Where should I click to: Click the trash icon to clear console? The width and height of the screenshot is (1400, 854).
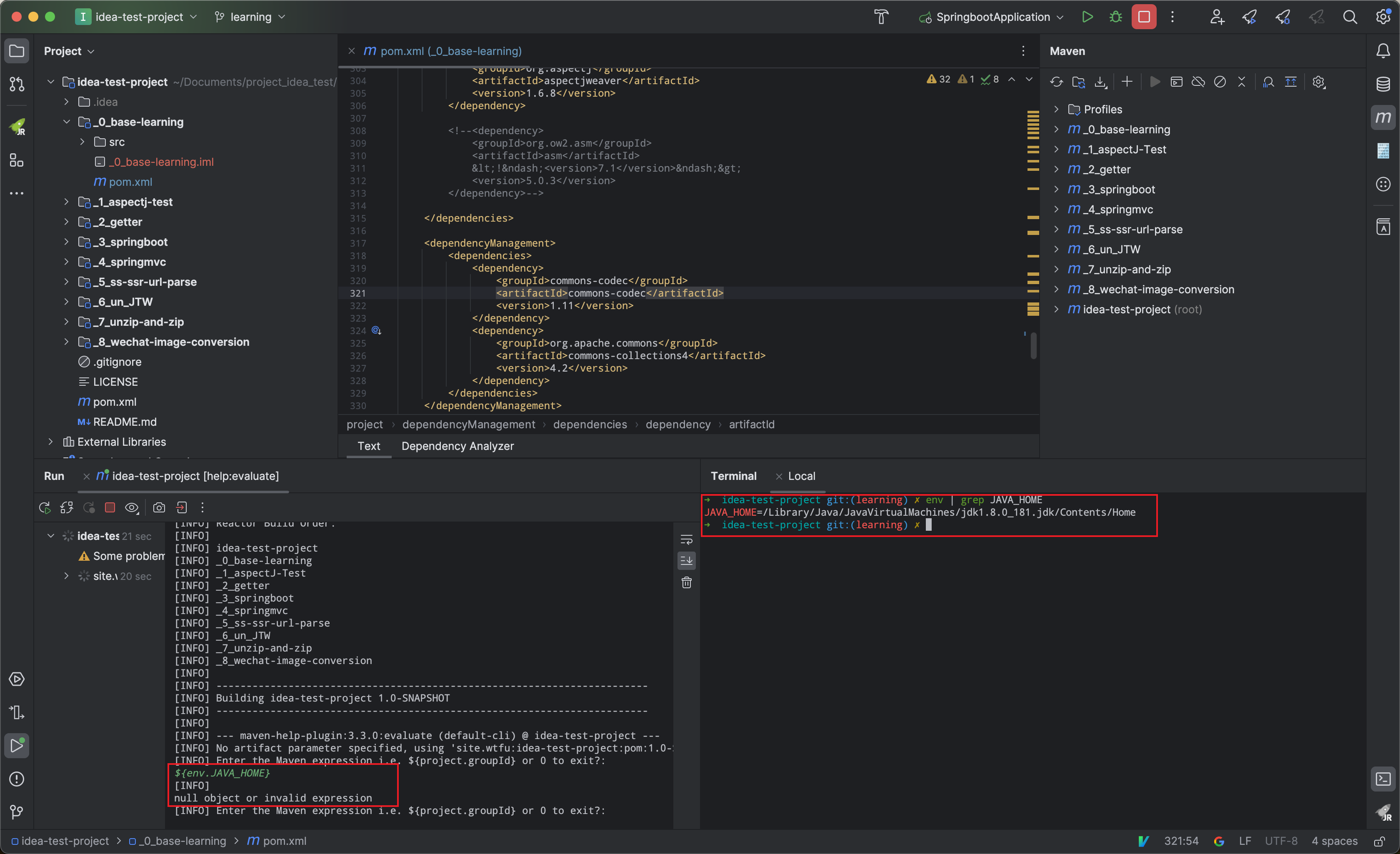[686, 582]
